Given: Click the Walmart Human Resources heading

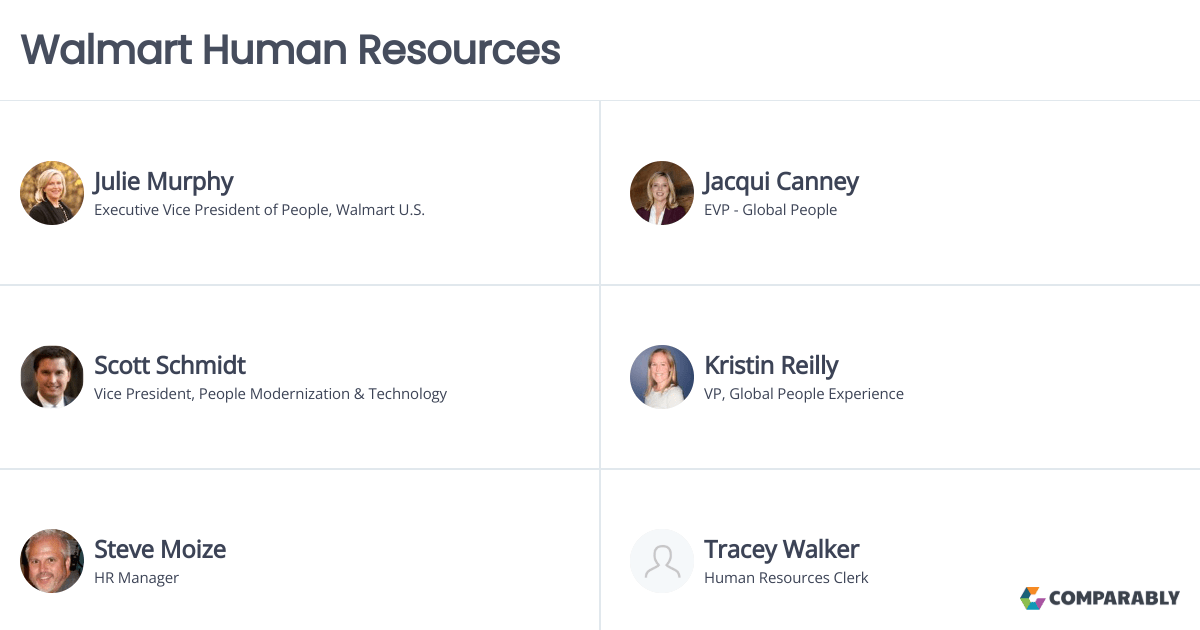Looking at the screenshot, I should [291, 50].
